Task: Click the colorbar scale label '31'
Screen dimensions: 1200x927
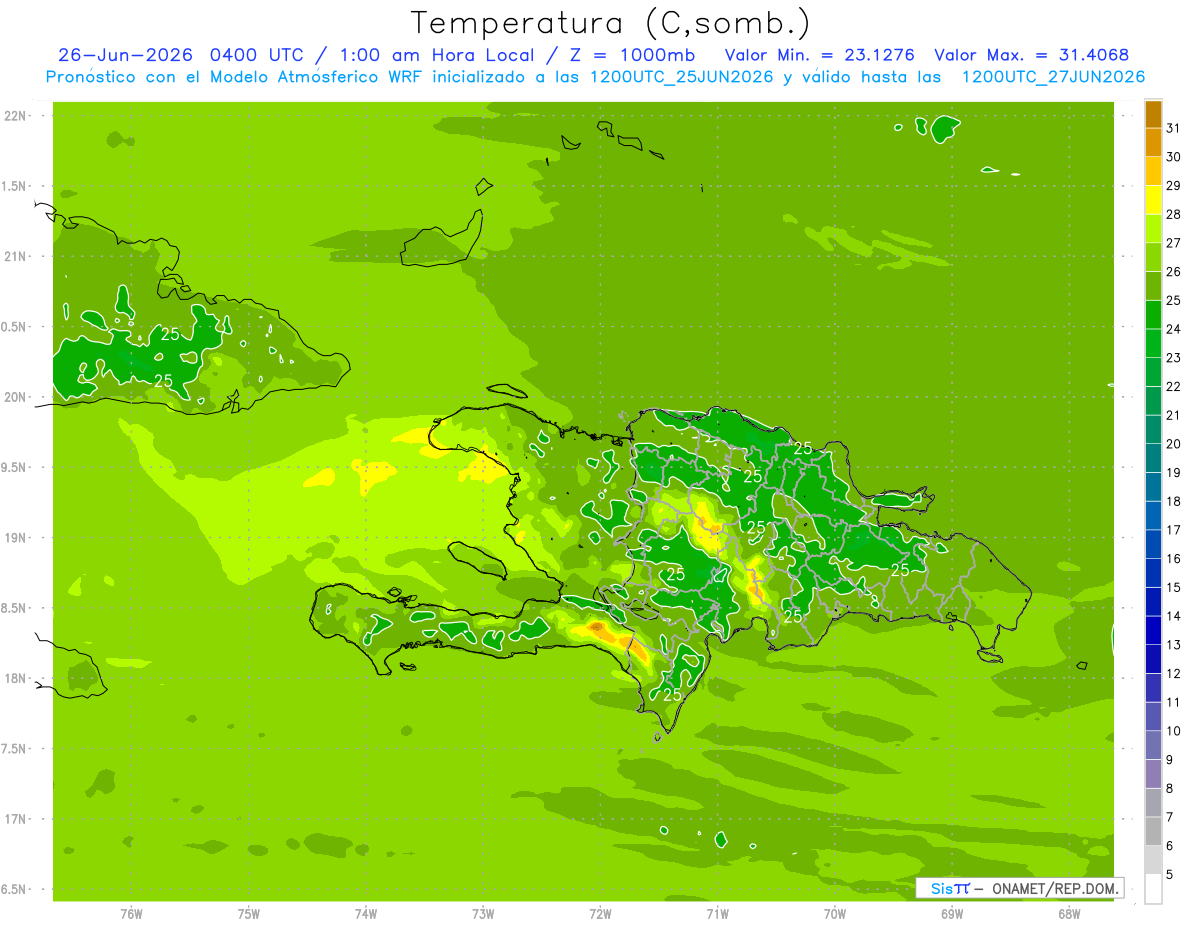Action: (1174, 128)
